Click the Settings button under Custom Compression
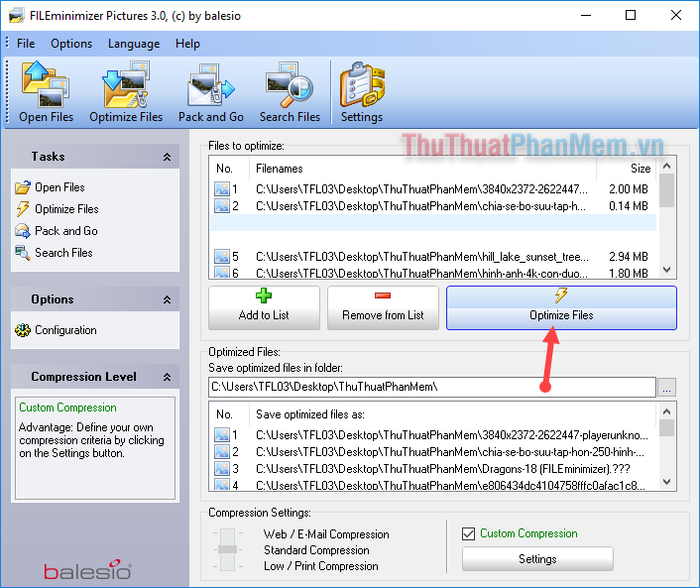700x588 pixels. point(538,559)
